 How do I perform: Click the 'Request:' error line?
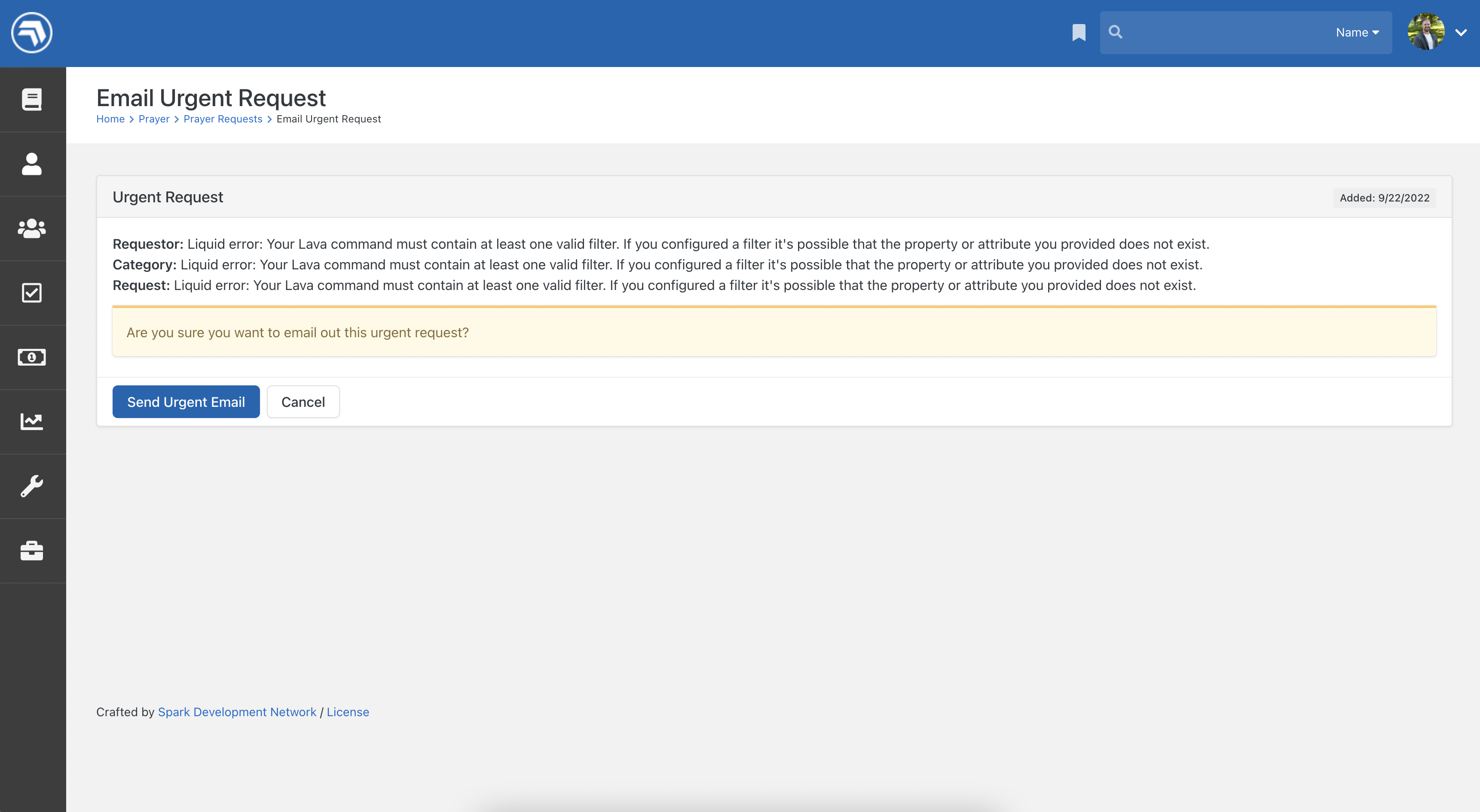pos(654,285)
